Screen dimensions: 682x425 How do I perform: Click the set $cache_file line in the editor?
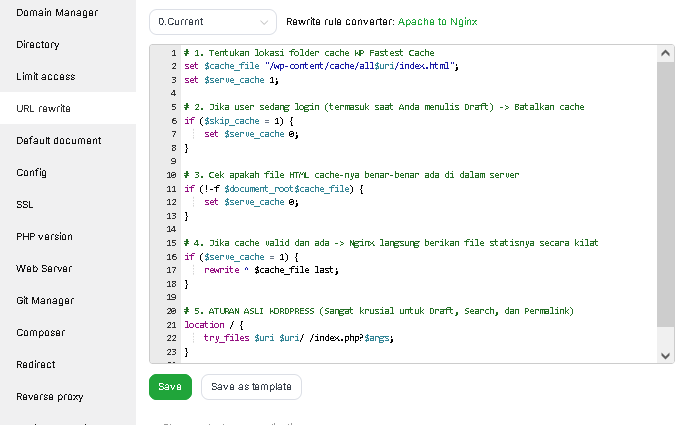click(x=321, y=66)
